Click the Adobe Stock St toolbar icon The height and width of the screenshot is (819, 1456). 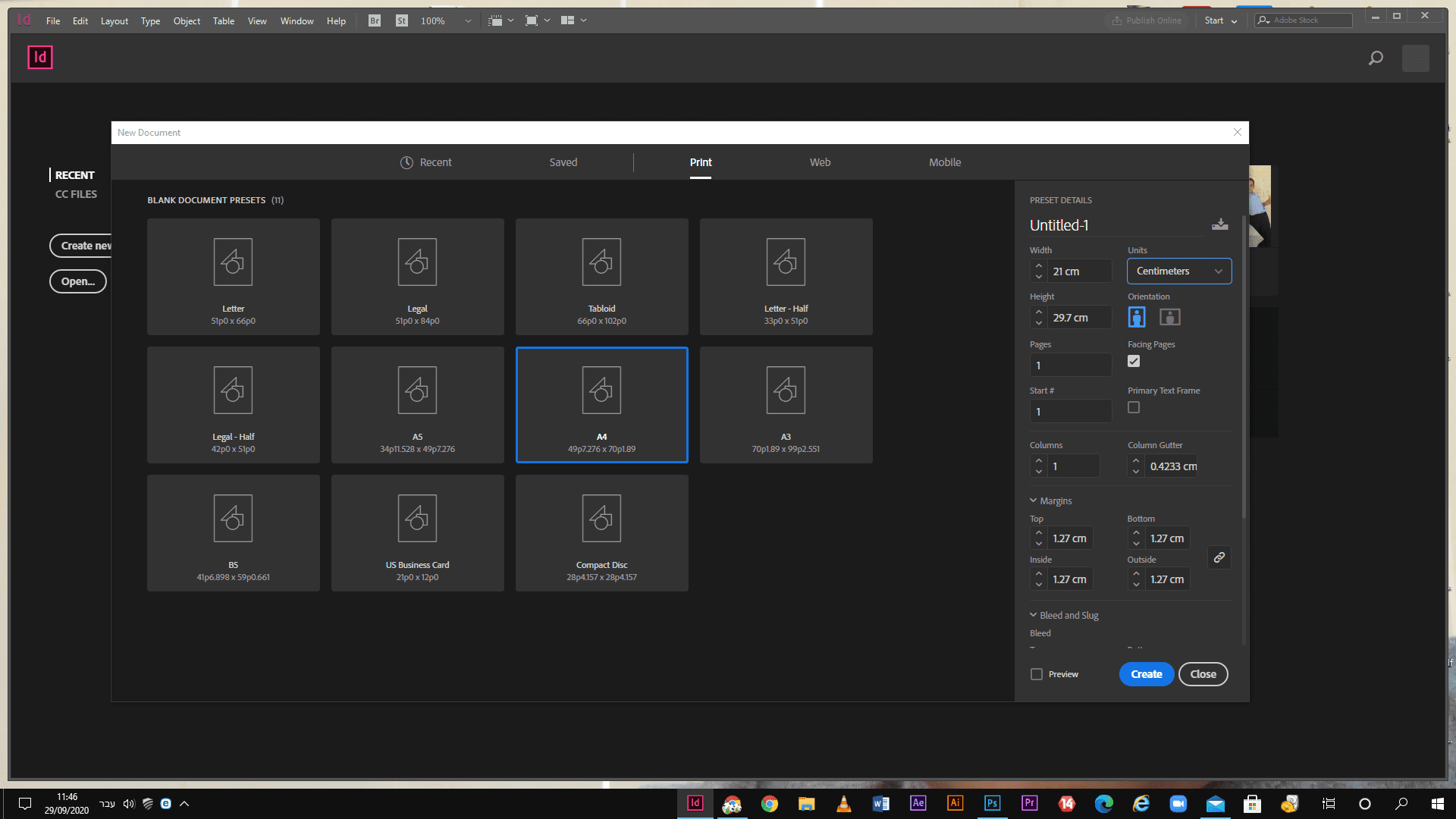click(x=402, y=20)
